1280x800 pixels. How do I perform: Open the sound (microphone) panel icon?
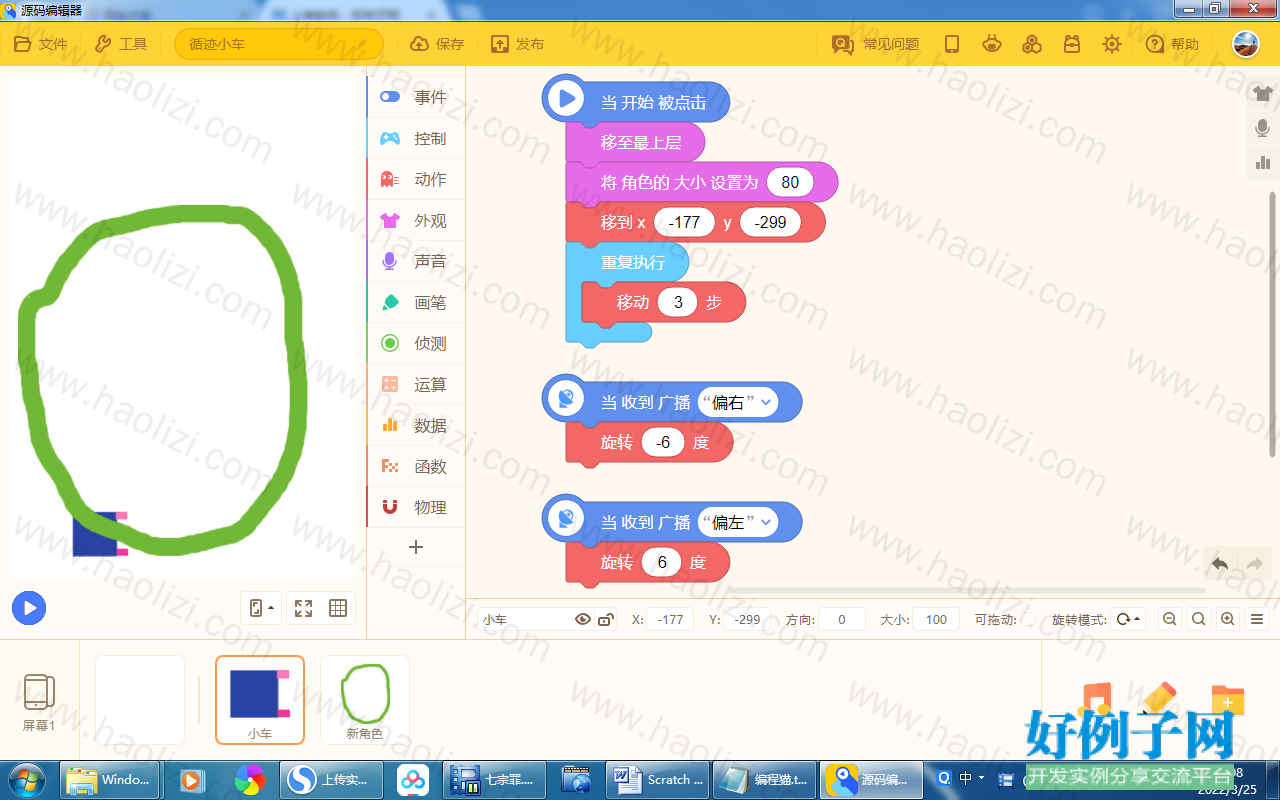(x=1263, y=128)
